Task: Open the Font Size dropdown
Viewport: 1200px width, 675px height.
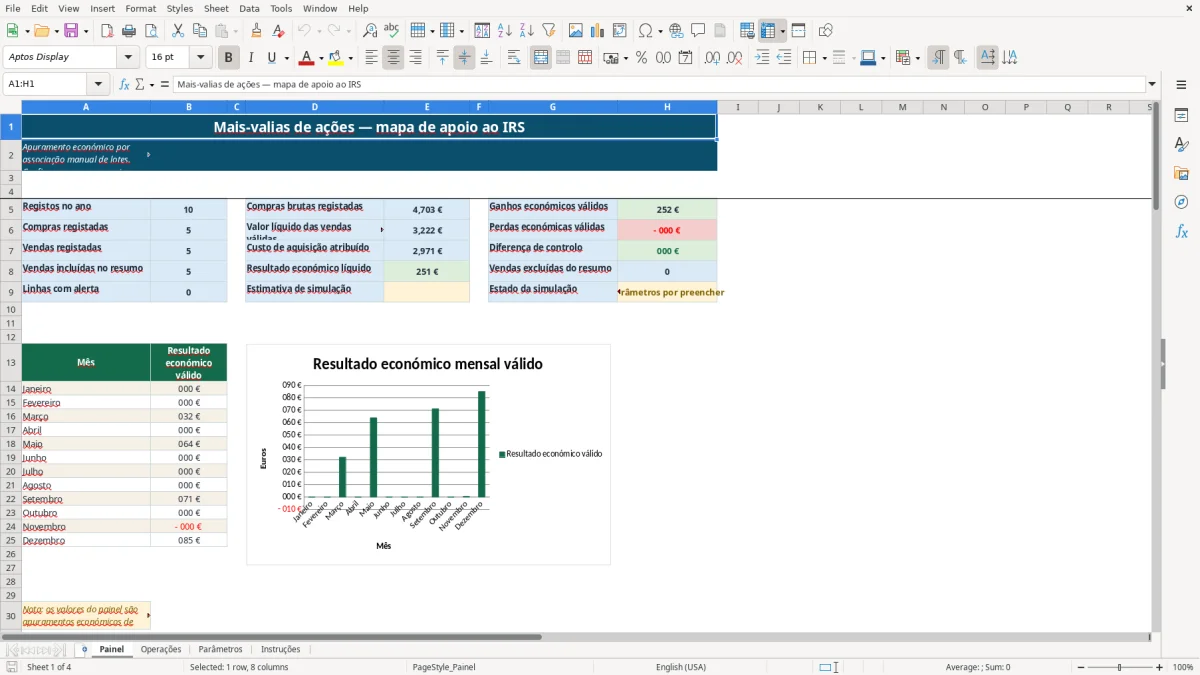Action: coord(201,58)
